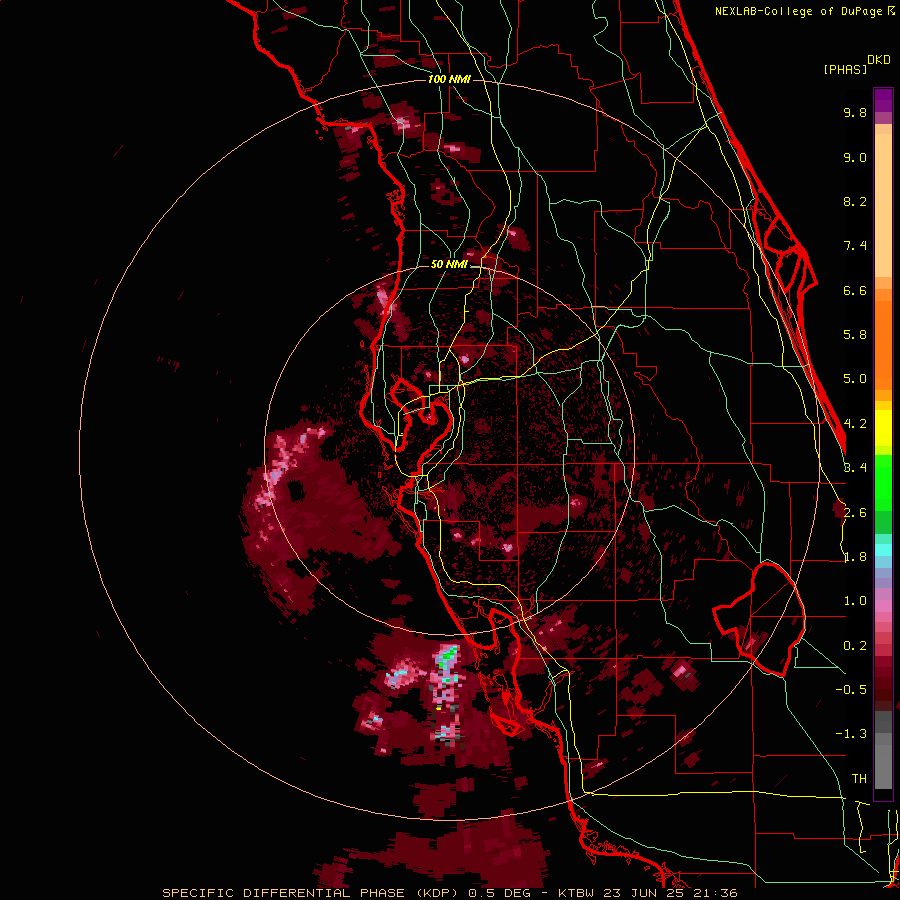Click the 1.0 value on the scale
Screen dimensions: 900x900
(x=855, y=601)
